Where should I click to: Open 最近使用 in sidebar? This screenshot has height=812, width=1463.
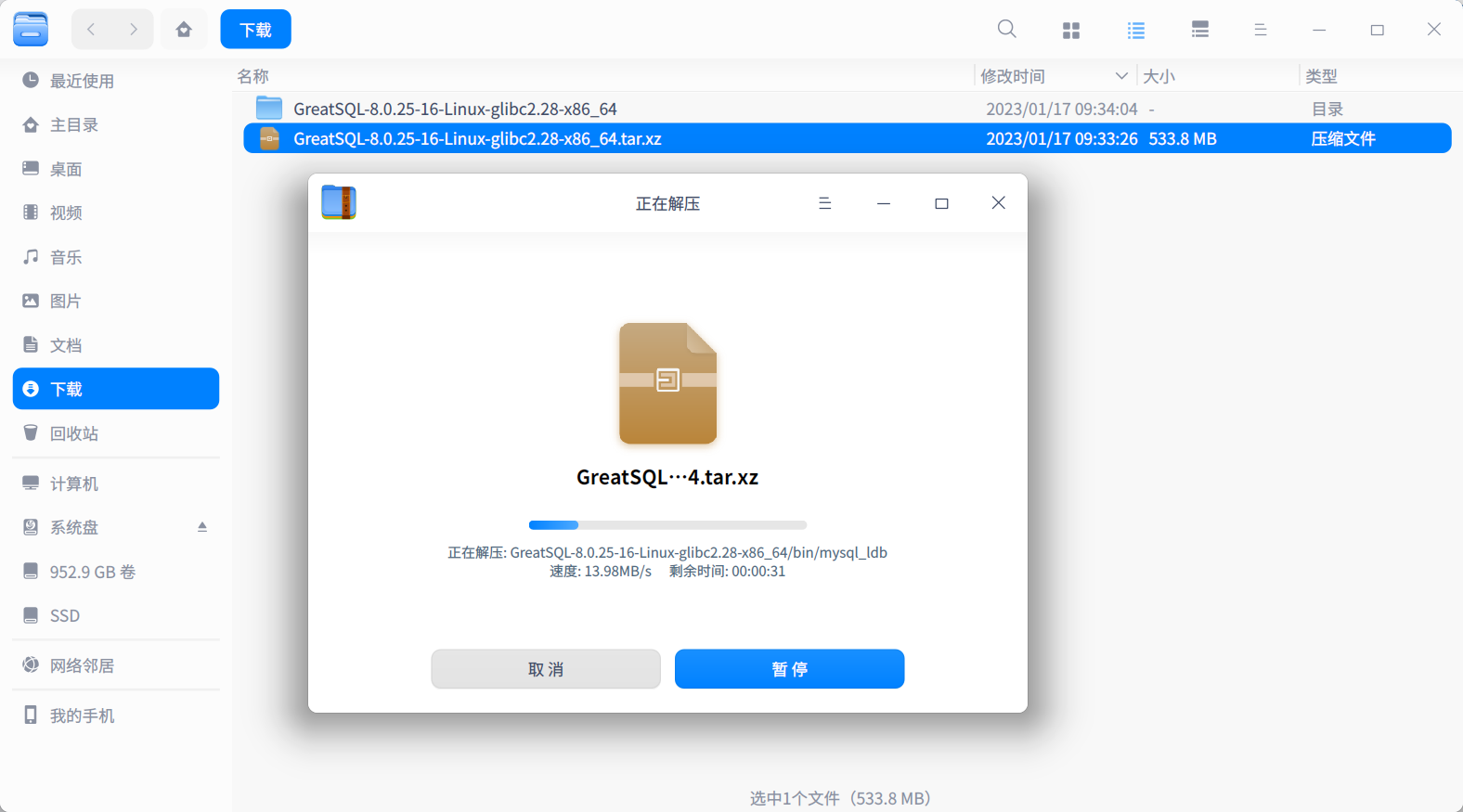[116, 81]
